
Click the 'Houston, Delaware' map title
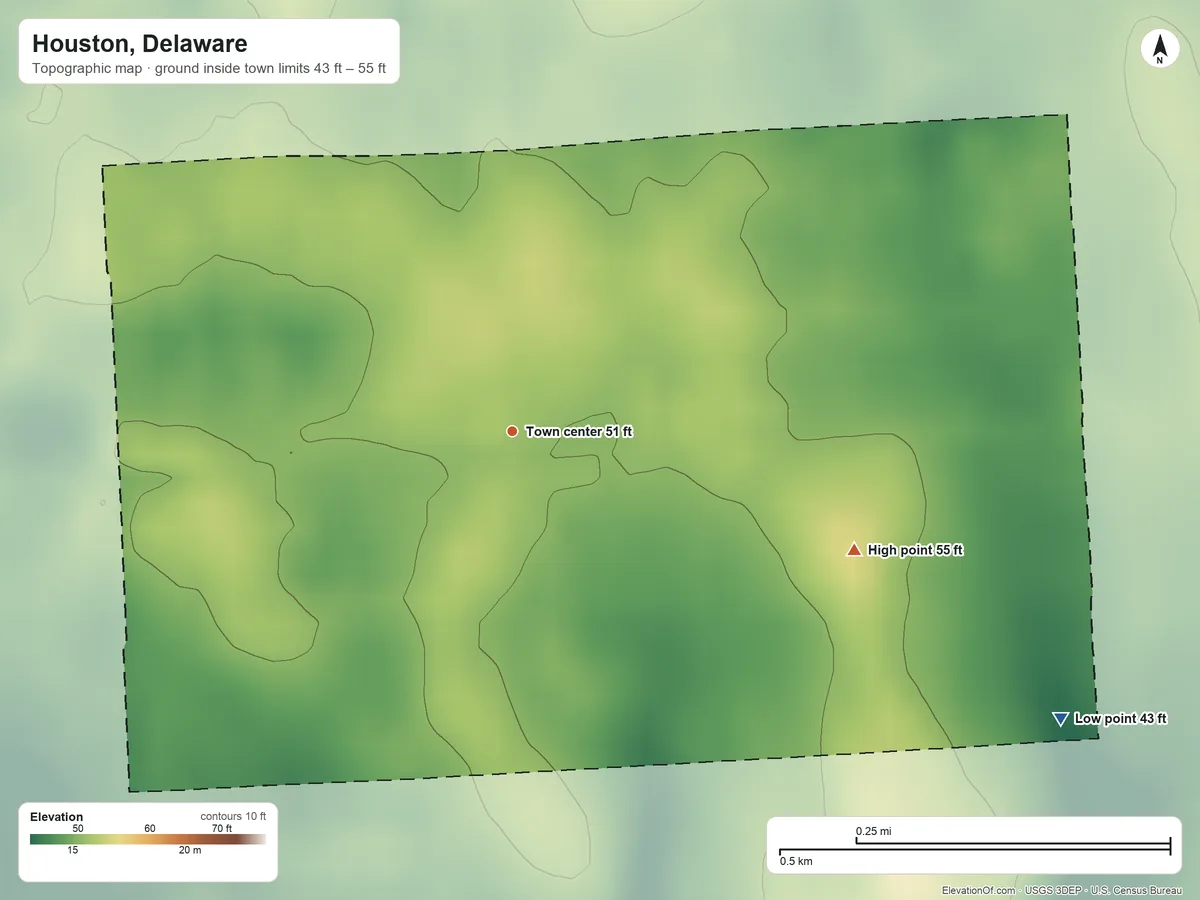tap(140, 44)
